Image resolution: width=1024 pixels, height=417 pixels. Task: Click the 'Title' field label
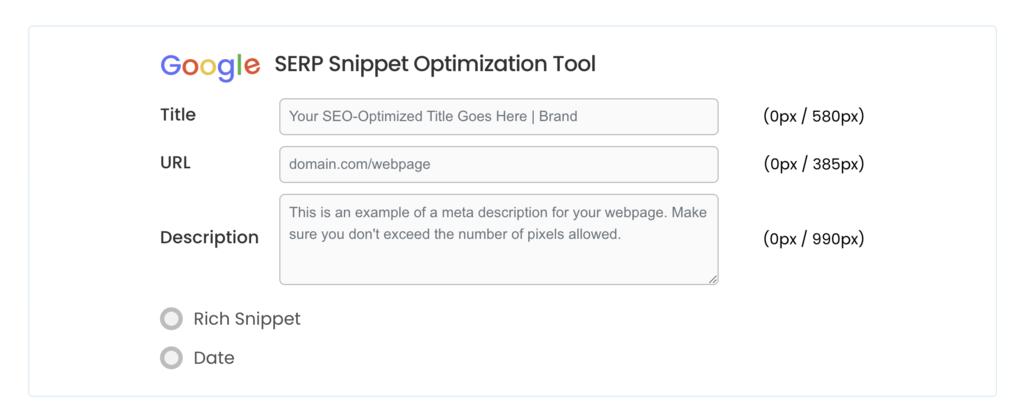[178, 115]
